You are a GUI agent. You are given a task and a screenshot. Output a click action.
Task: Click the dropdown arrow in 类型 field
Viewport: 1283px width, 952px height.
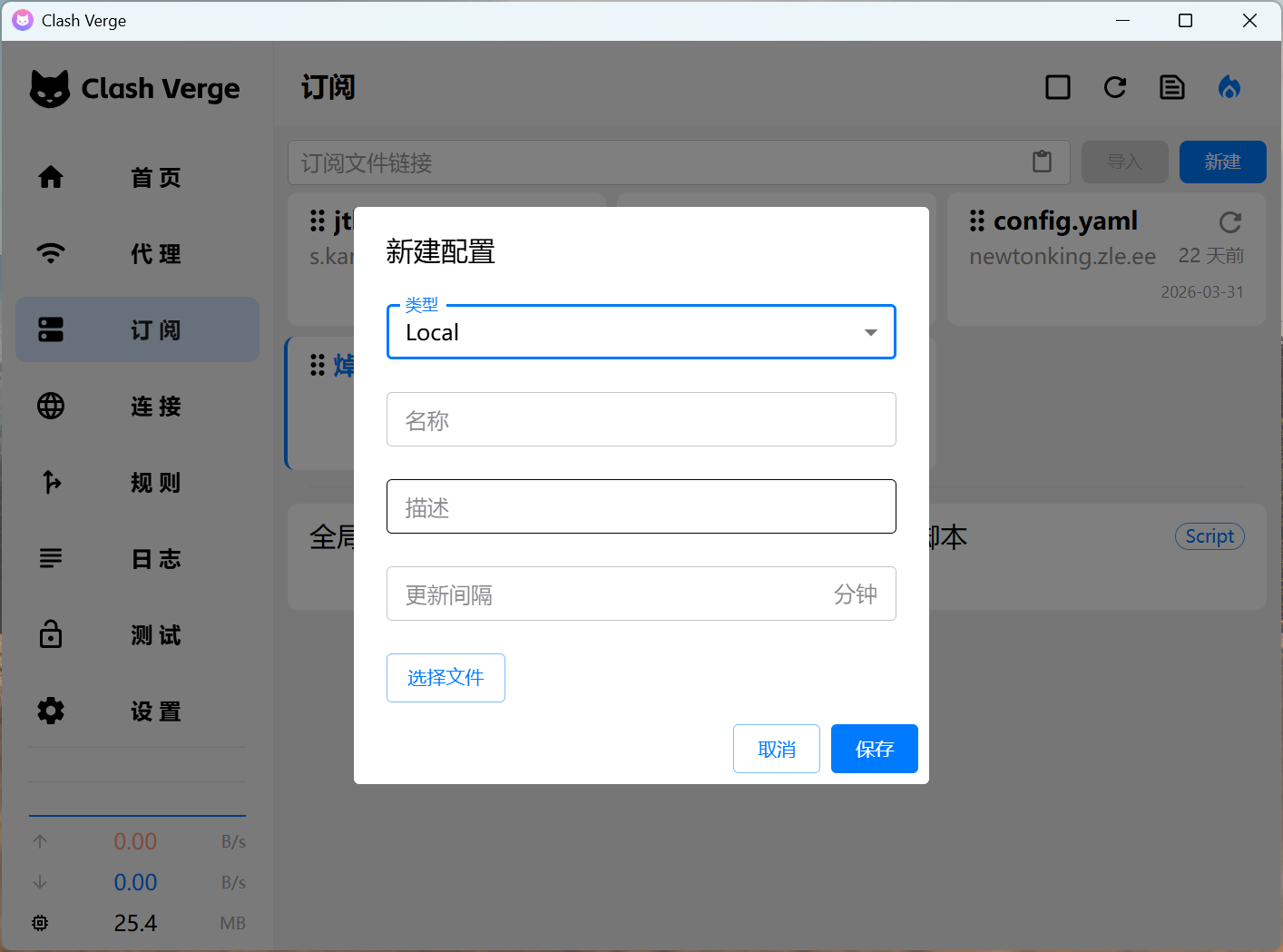[x=871, y=333]
